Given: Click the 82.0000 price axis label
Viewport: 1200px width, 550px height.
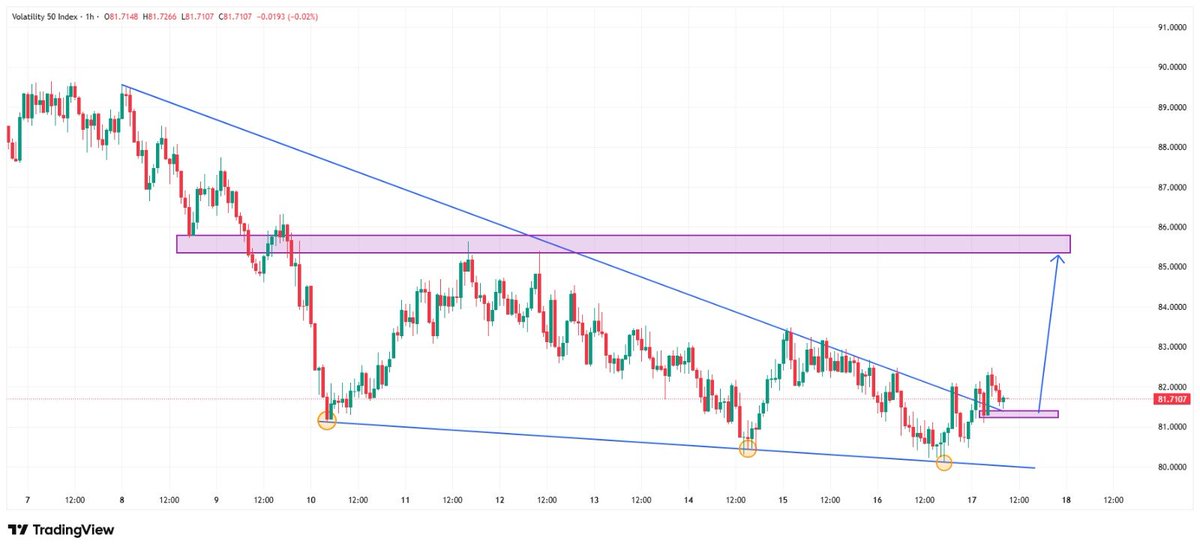Looking at the screenshot, I should coord(1170,387).
